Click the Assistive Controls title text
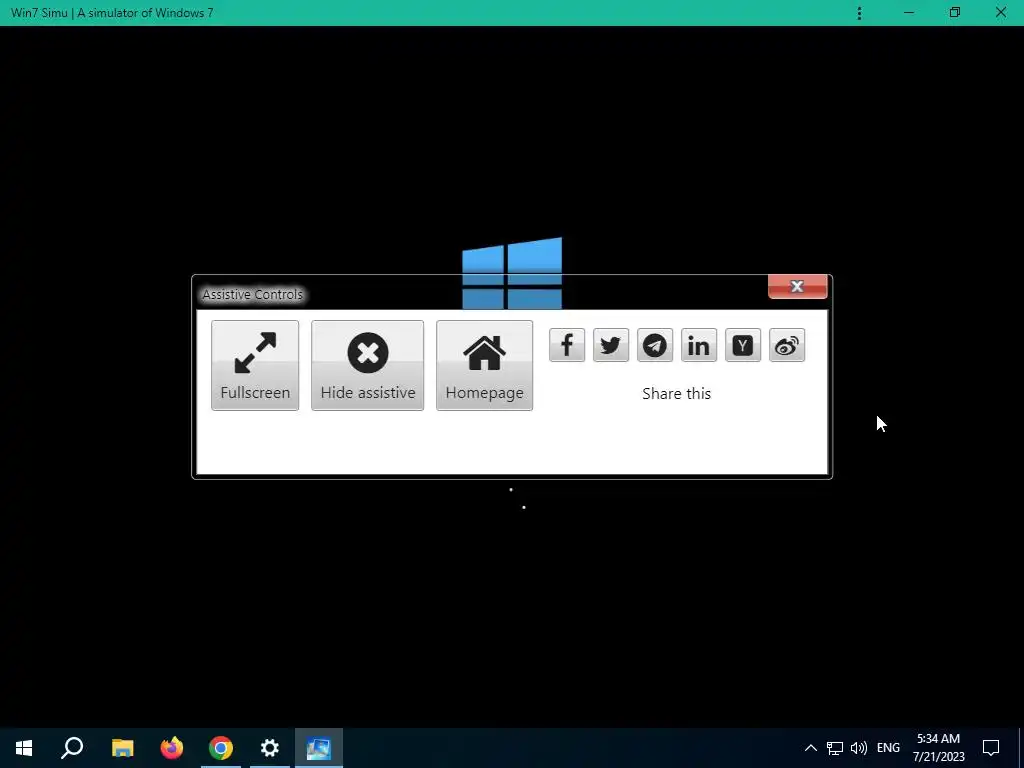Screen dimensions: 1024x768 253,295
